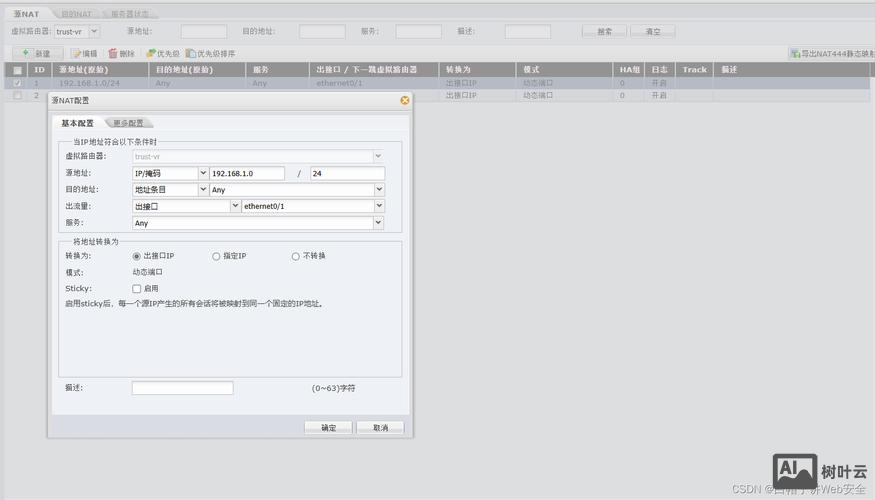Select the 出接口IP radio button
Image resolution: width=875 pixels, height=500 pixels.
point(136,256)
